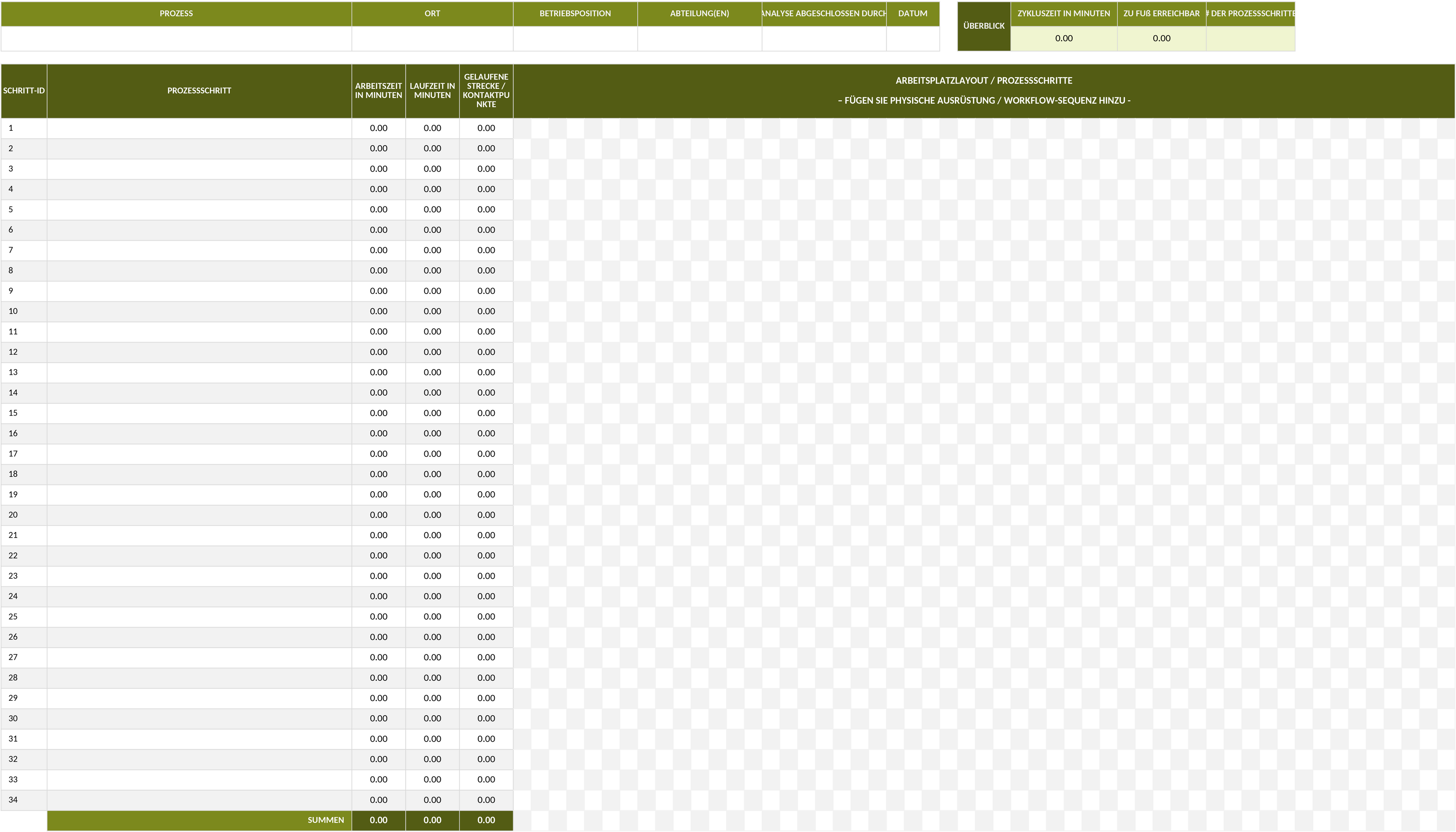
Task: Click the empty cell under # DER PROZESSSCHRITTE
Action: pyautogui.click(x=1250, y=38)
